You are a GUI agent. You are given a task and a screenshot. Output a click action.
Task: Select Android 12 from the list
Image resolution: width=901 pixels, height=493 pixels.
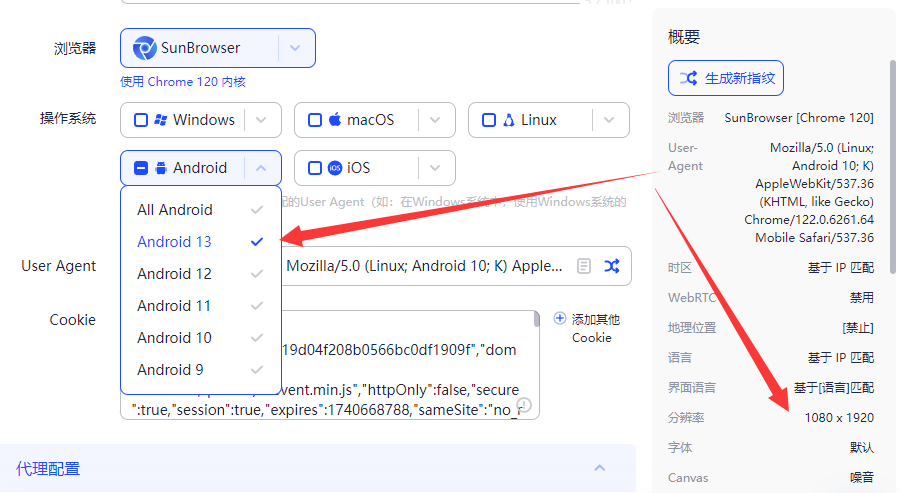click(175, 274)
